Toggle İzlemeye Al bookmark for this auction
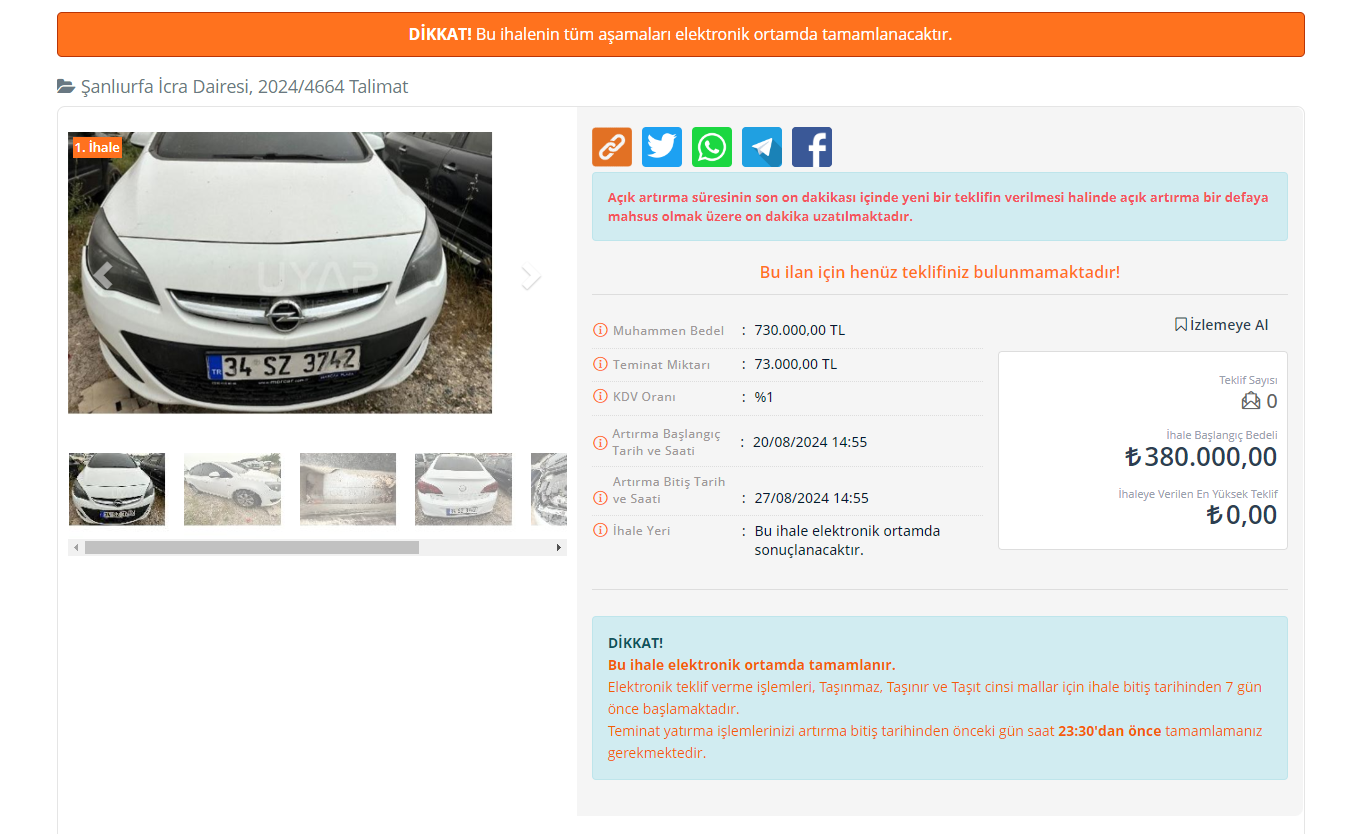This screenshot has width=1367, height=834. 1221,325
